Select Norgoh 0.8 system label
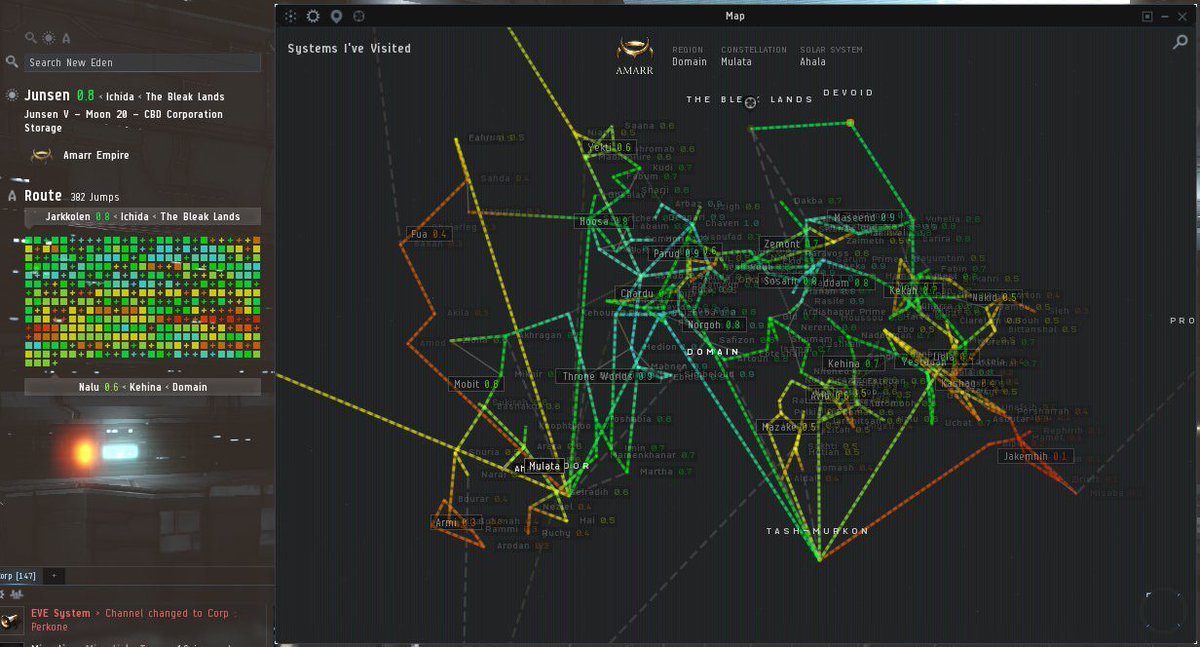Image resolution: width=1200 pixels, height=647 pixels. click(x=713, y=325)
